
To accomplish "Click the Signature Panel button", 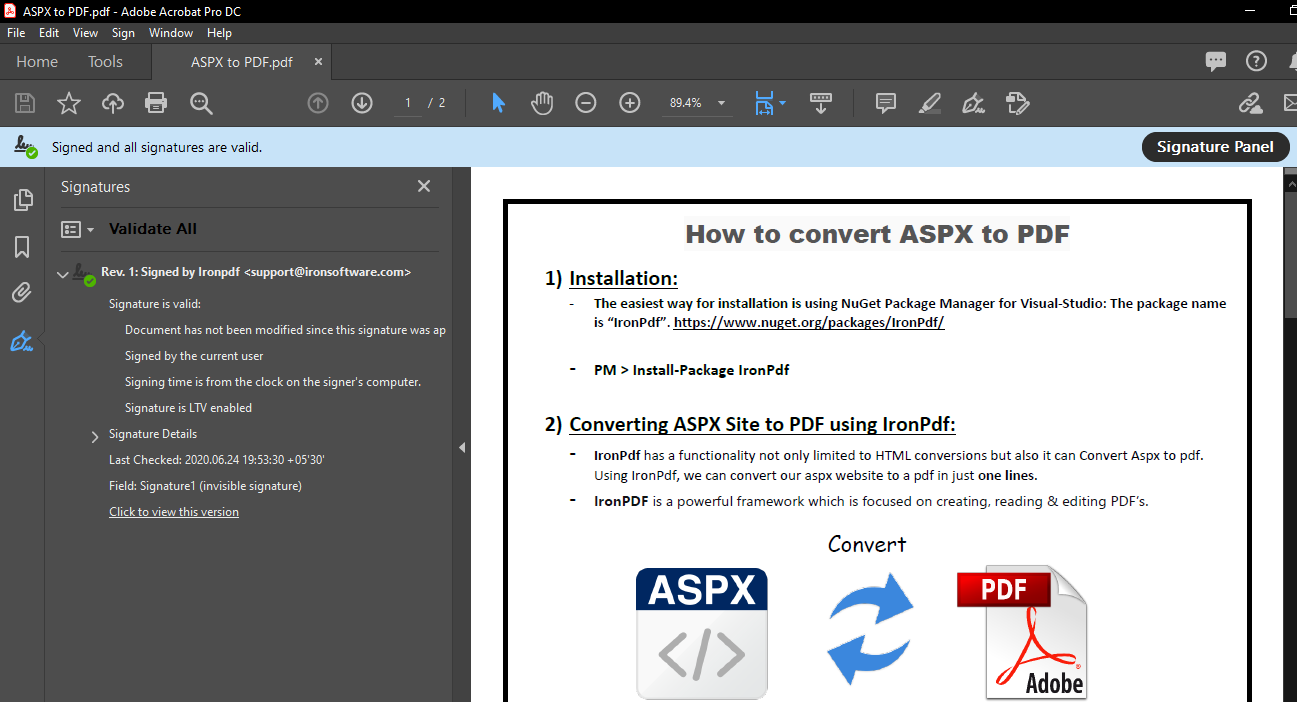I will point(1215,147).
